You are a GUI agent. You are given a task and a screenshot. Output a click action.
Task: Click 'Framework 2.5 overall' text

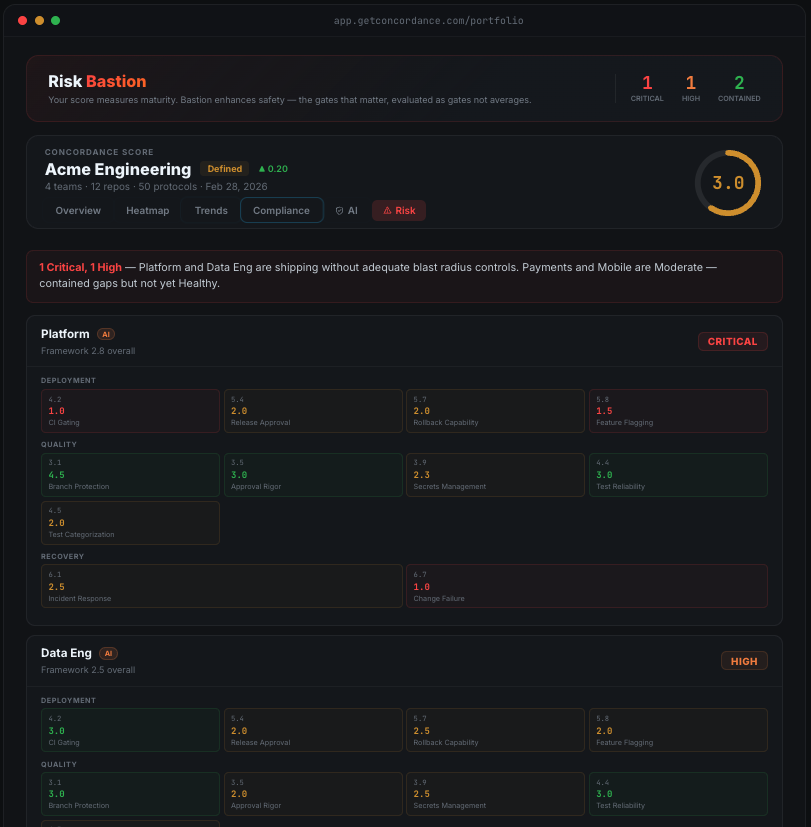pos(88,670)
